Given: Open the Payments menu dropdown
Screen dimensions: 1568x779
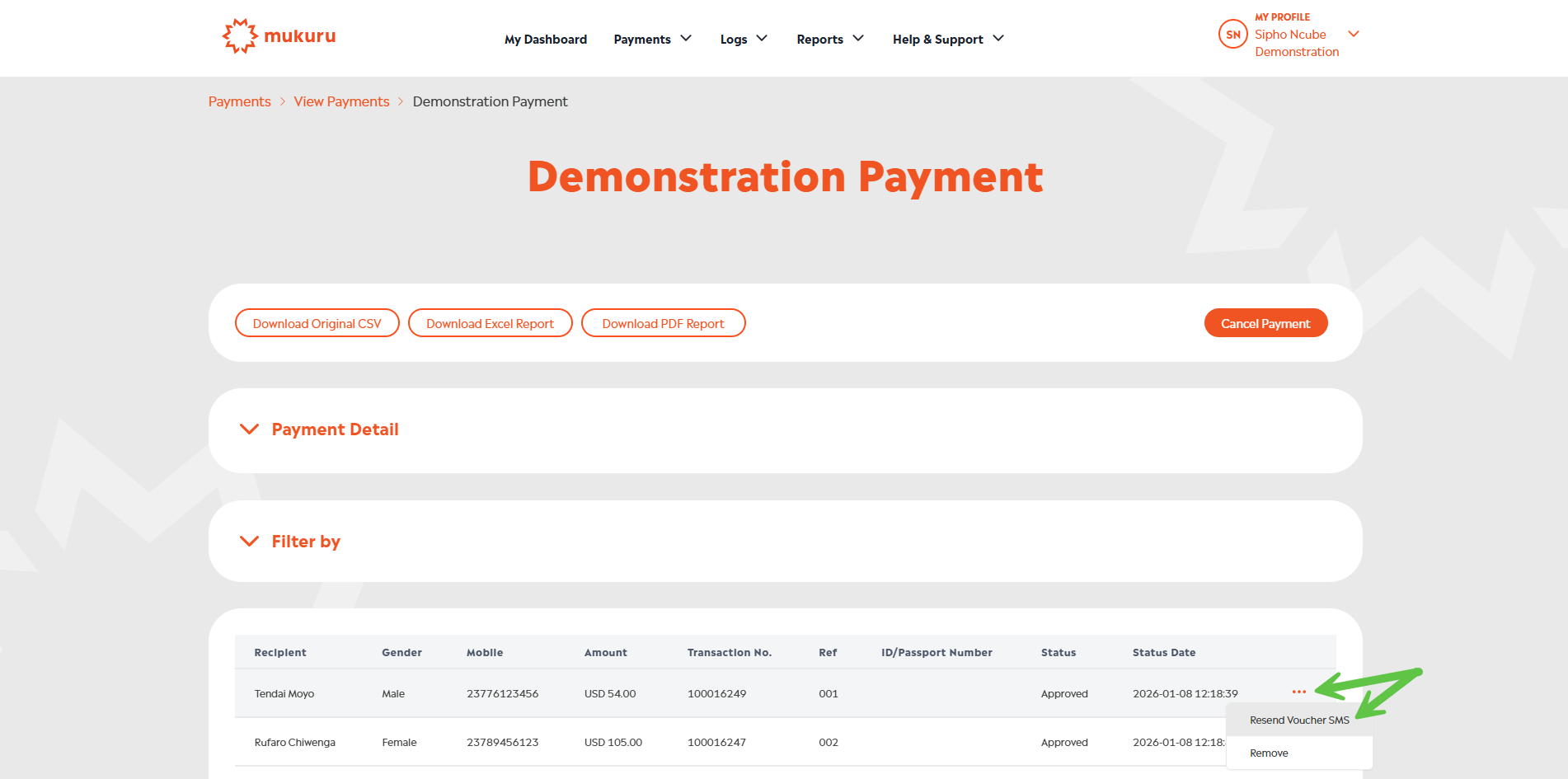Looking at the screenshot, I should (652, 39).
